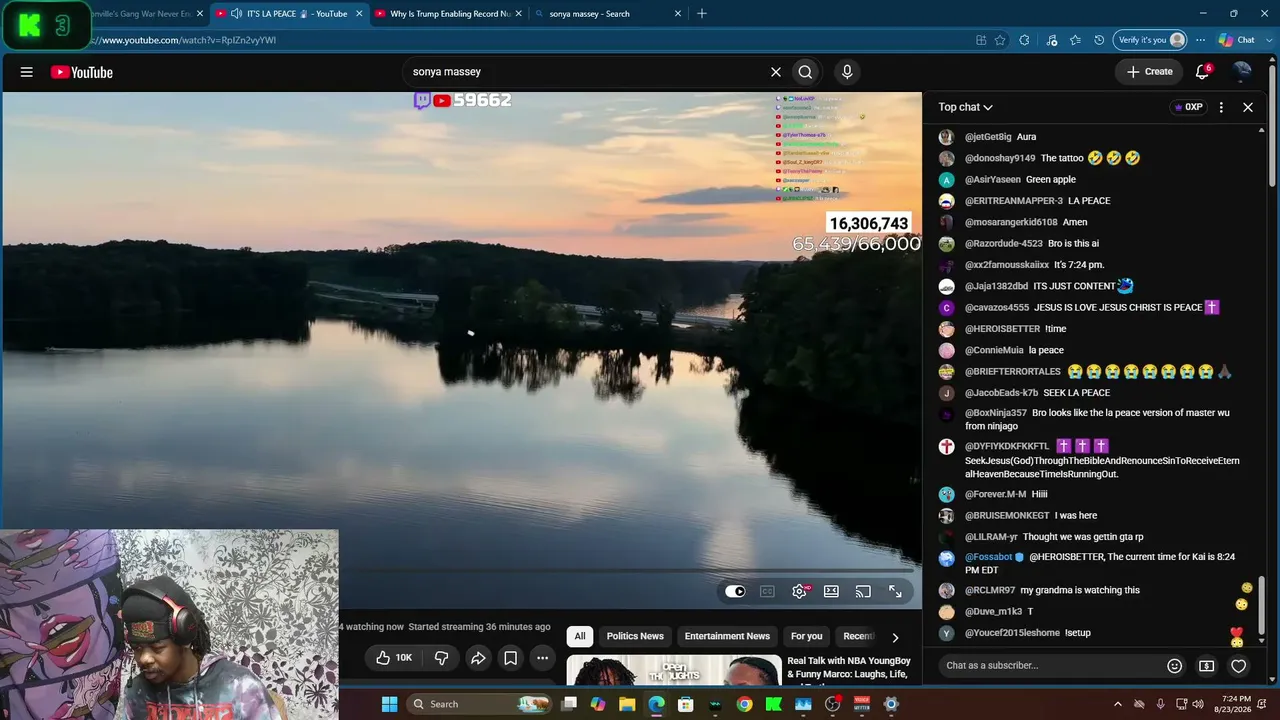Save the video to a playlist
The width and height of the screenshot is (1280, 720).
tap(510, 658)
